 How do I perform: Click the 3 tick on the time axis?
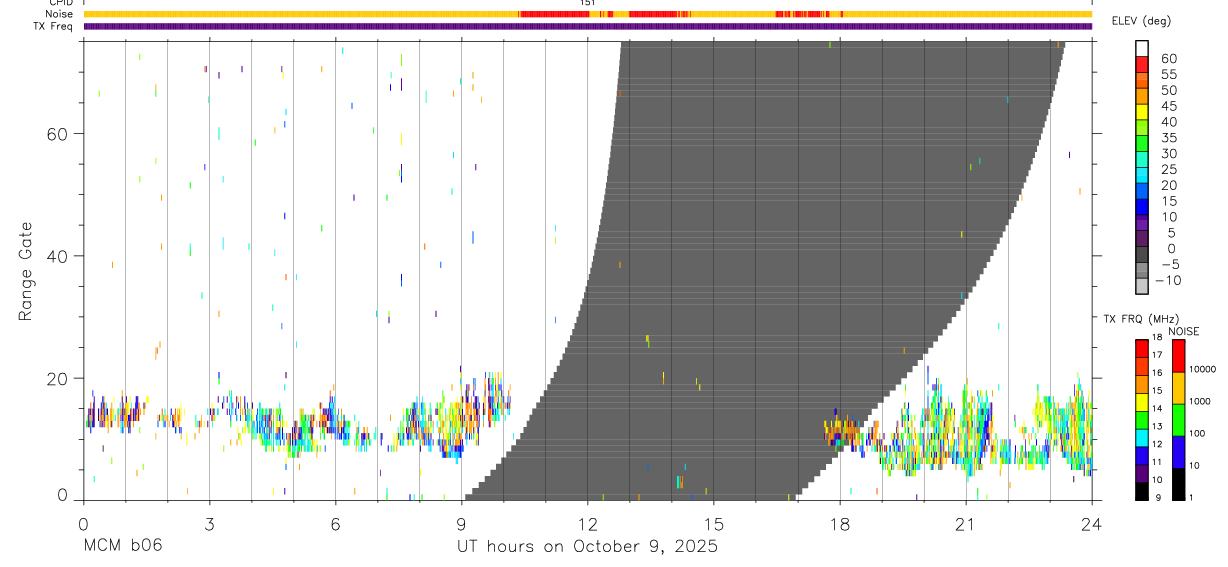pos(209,523)
